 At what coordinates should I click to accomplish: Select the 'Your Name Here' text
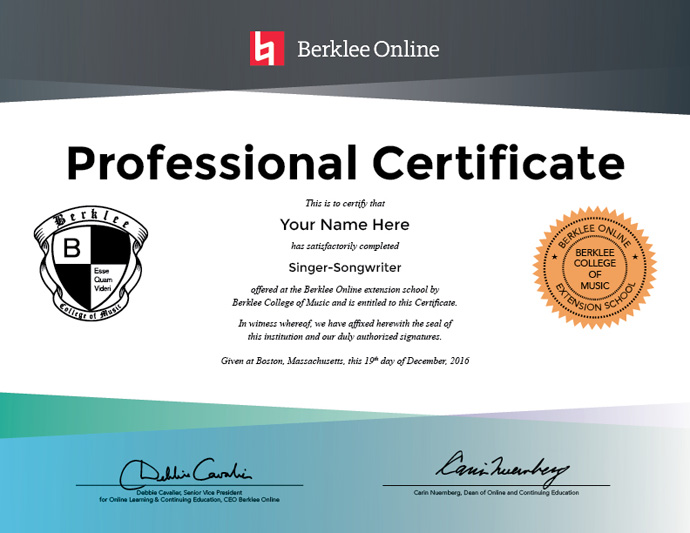[345, 225]
